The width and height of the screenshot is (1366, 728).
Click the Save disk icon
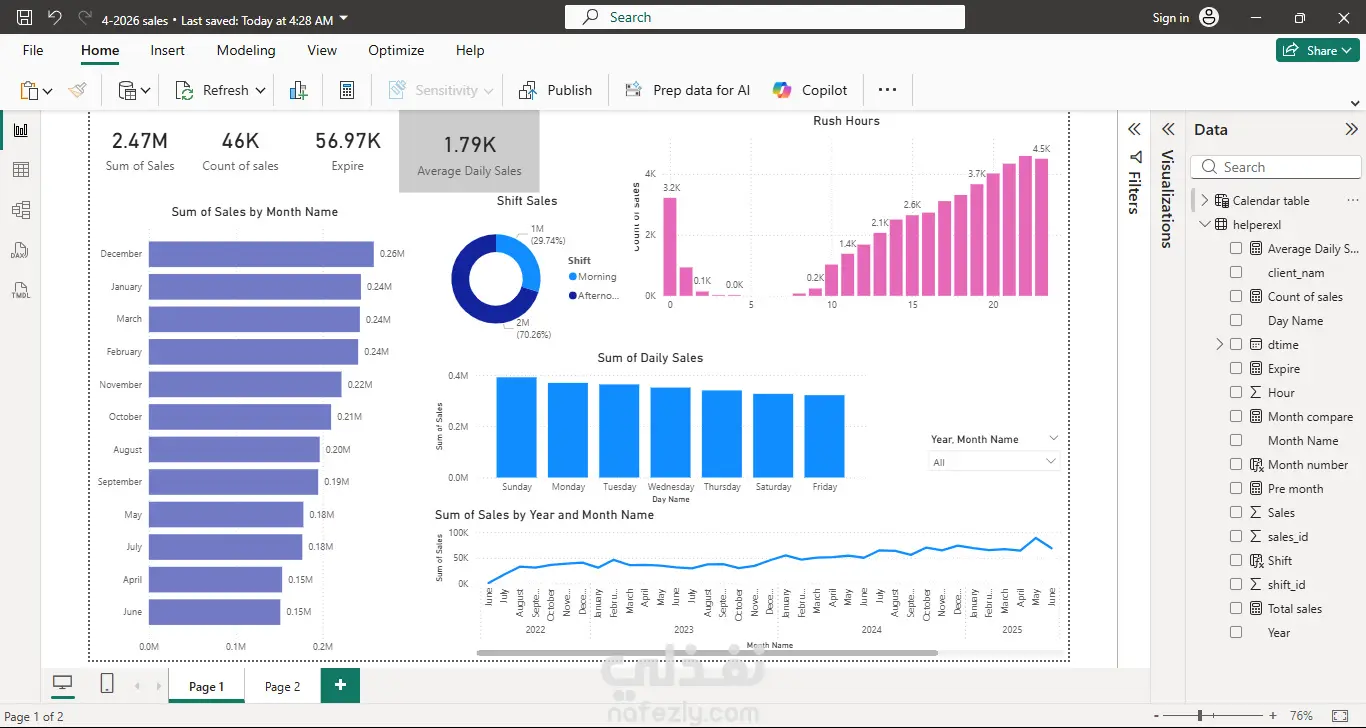[25, 17]
